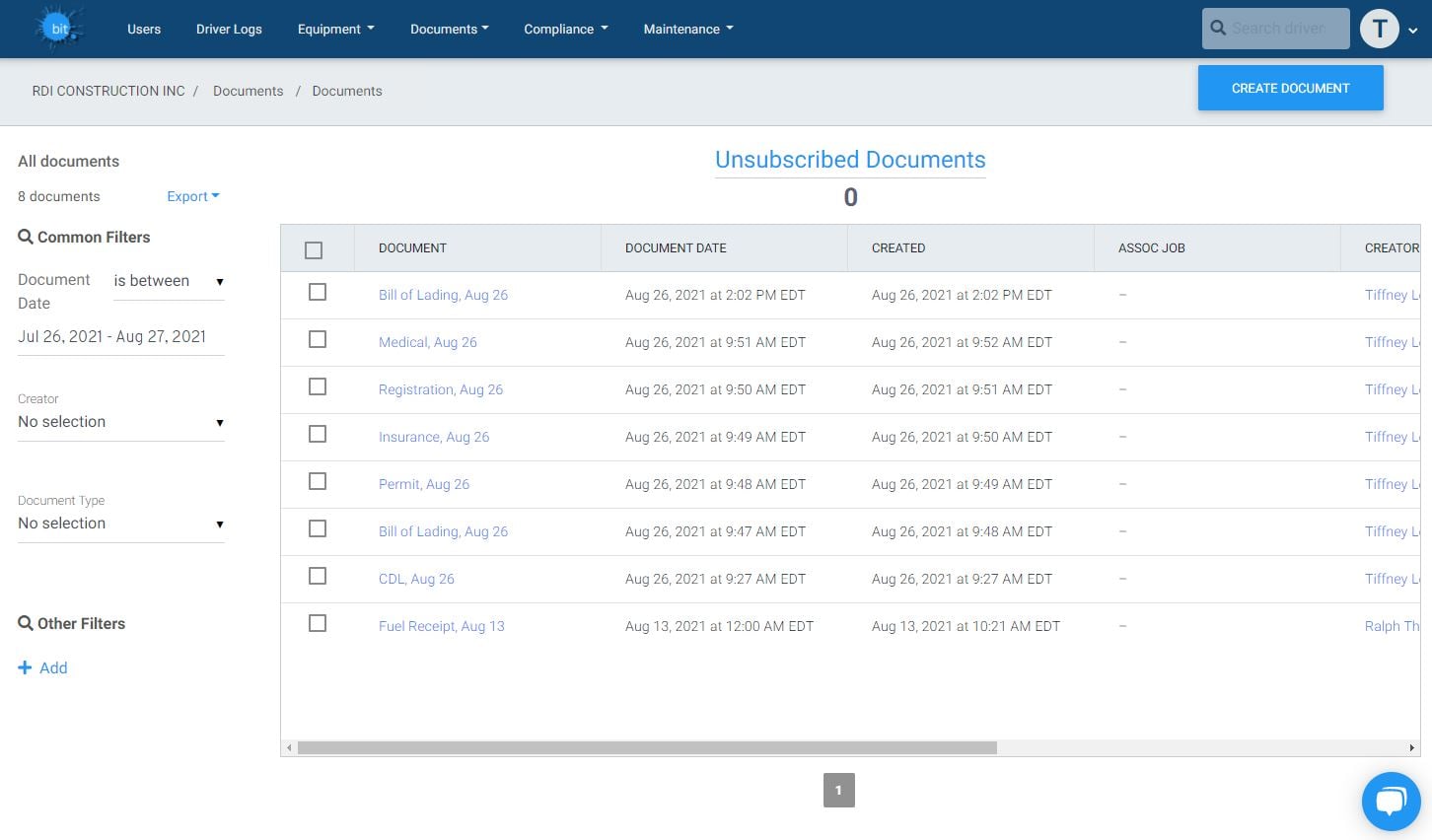Image resolution: width=1432 pixels, height=840 pixels.
Task: Check the Medical, Aug 26 row checkbox
Action: 318,339
